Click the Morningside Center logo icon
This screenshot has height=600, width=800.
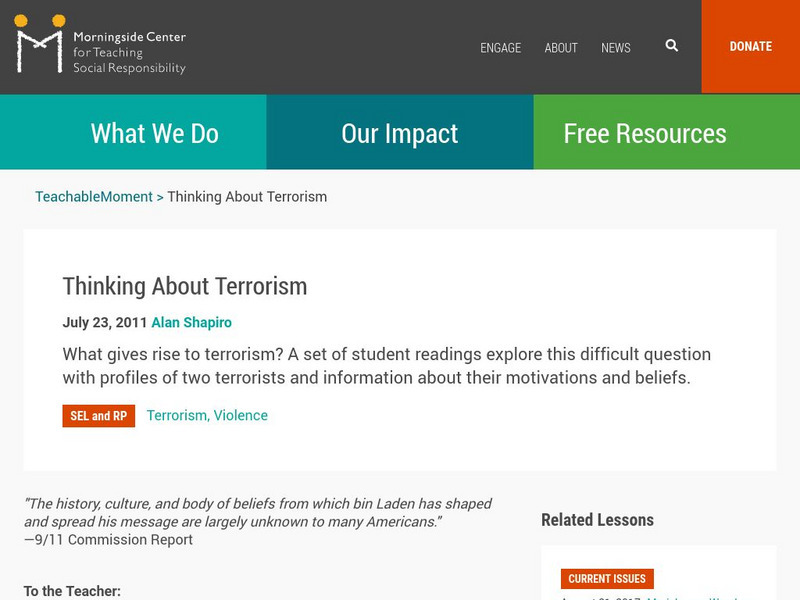pyautogui.click(x=40, y=45)
